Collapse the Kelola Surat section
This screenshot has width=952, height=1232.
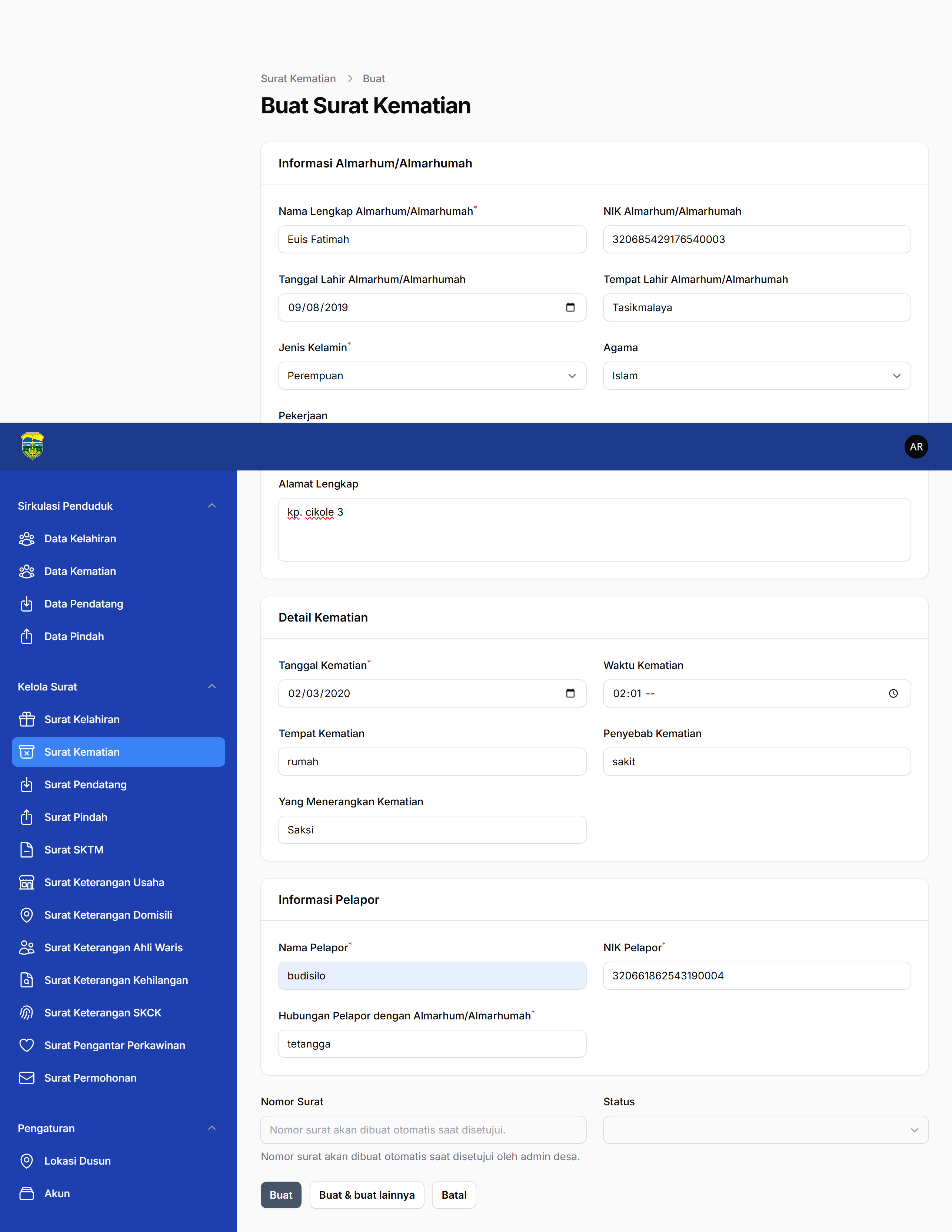pyautogui.click(x=212, y=686)
